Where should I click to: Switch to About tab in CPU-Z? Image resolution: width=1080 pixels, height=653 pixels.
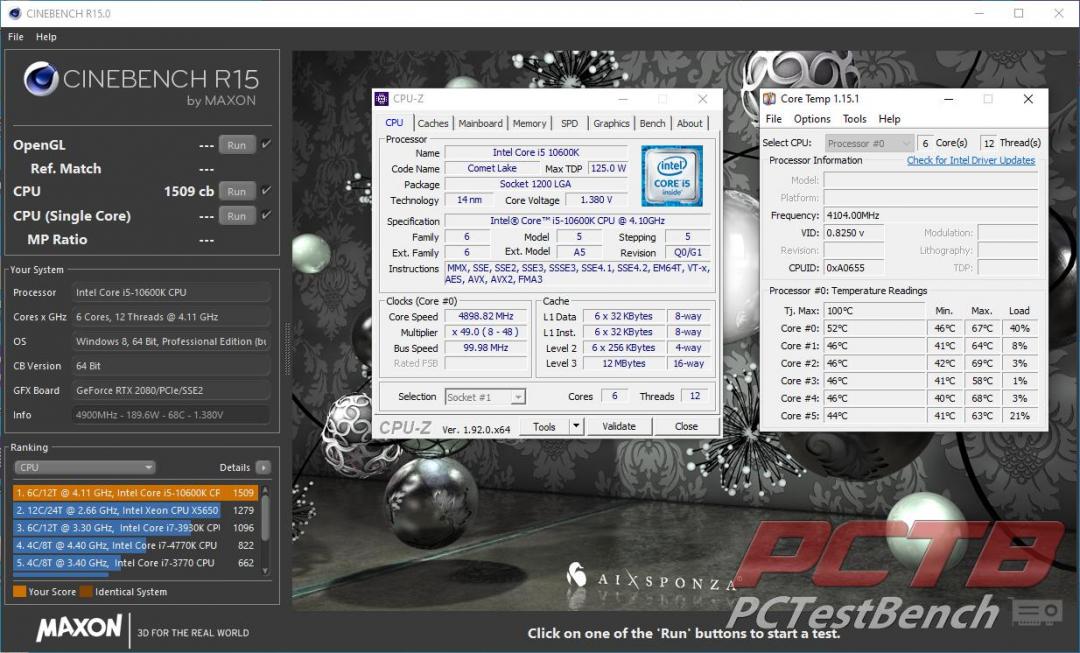pyautogui.click(x=689, y=123)
